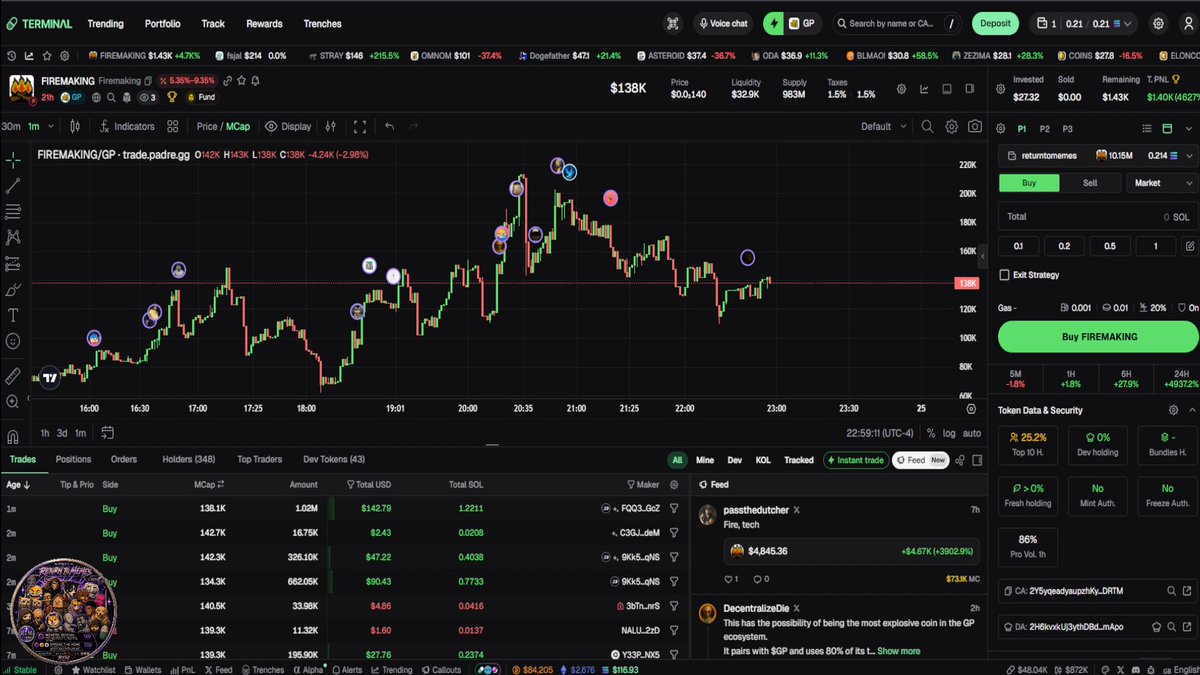Open the Trenches menu in top navigation
Screen dimensions: 1200x675
tap(322, 23)
